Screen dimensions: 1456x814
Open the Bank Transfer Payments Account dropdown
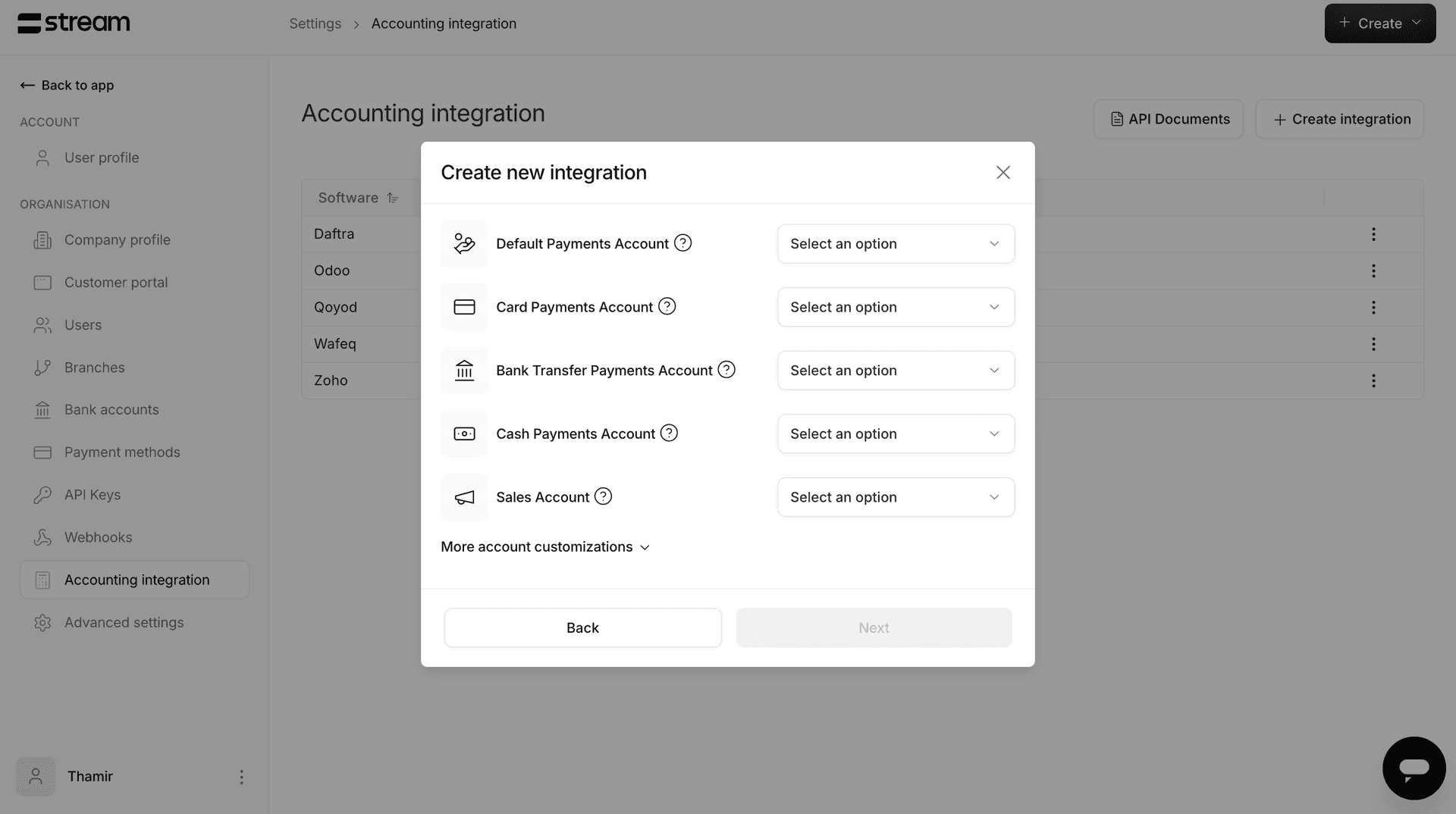896,371
